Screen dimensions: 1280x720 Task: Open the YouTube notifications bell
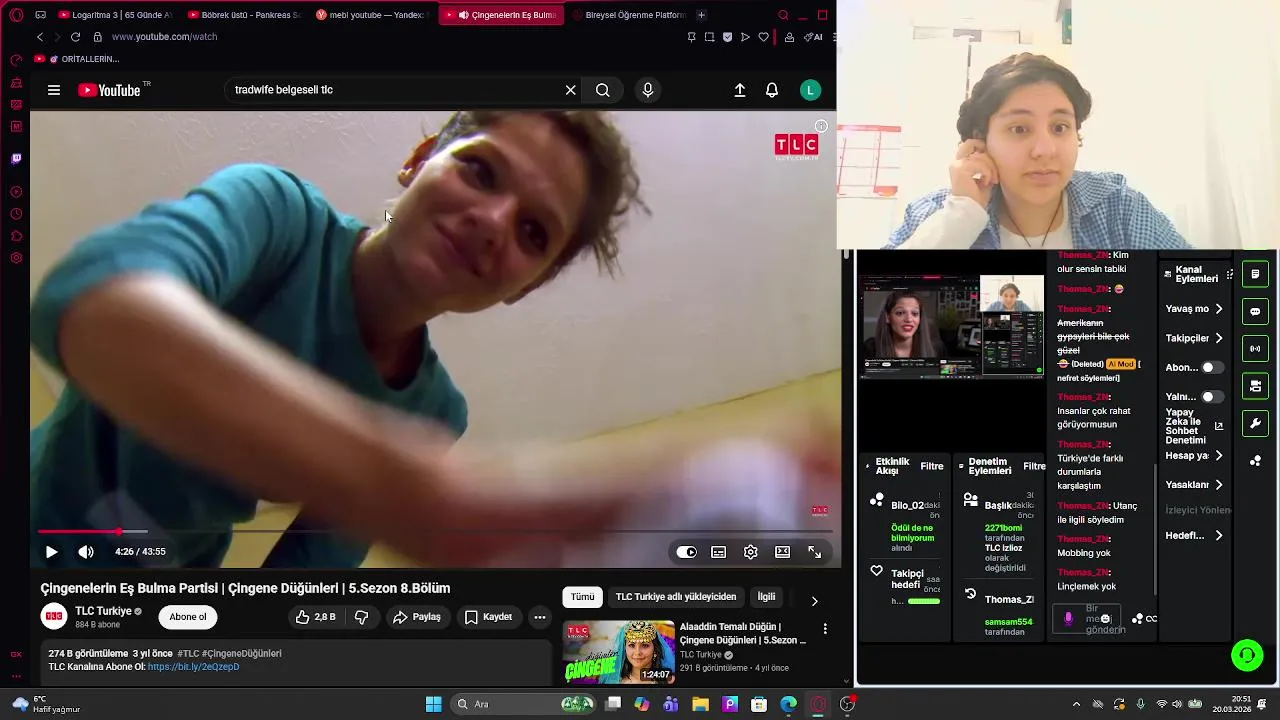(x=772, y=90)
